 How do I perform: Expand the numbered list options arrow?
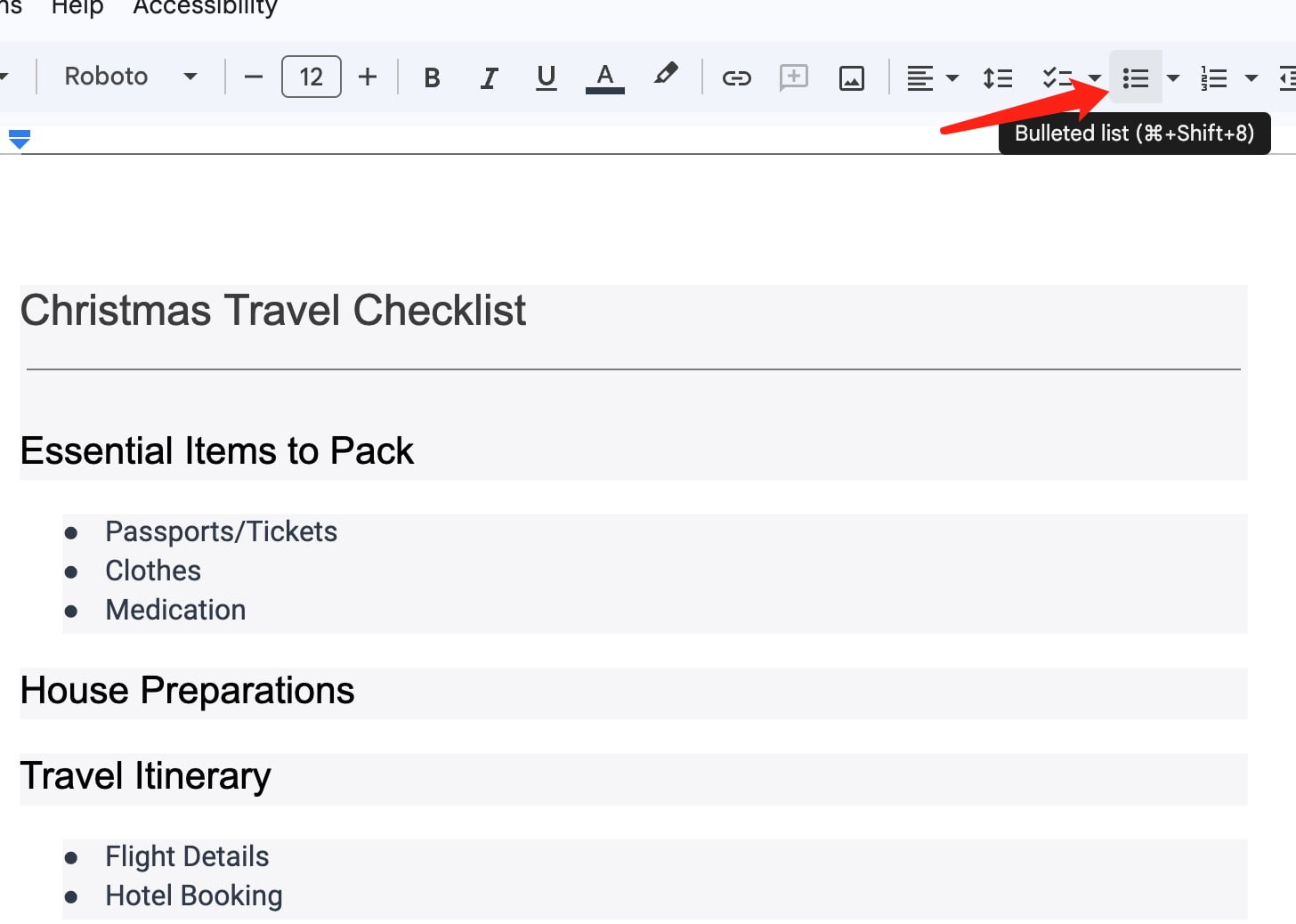(1251, 77)
